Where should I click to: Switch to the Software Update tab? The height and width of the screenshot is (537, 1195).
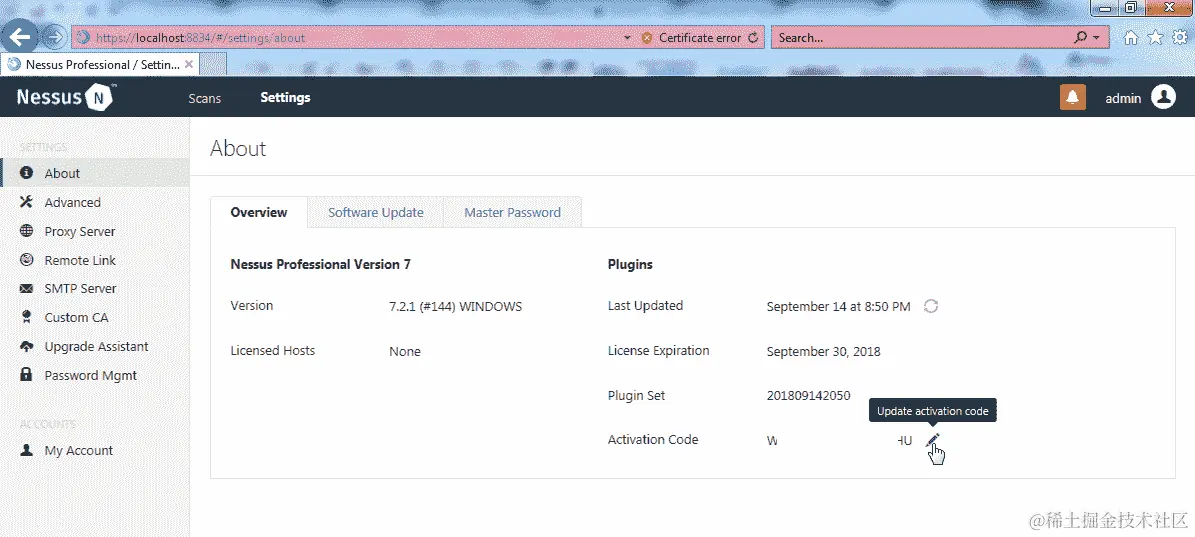(376, 213)
